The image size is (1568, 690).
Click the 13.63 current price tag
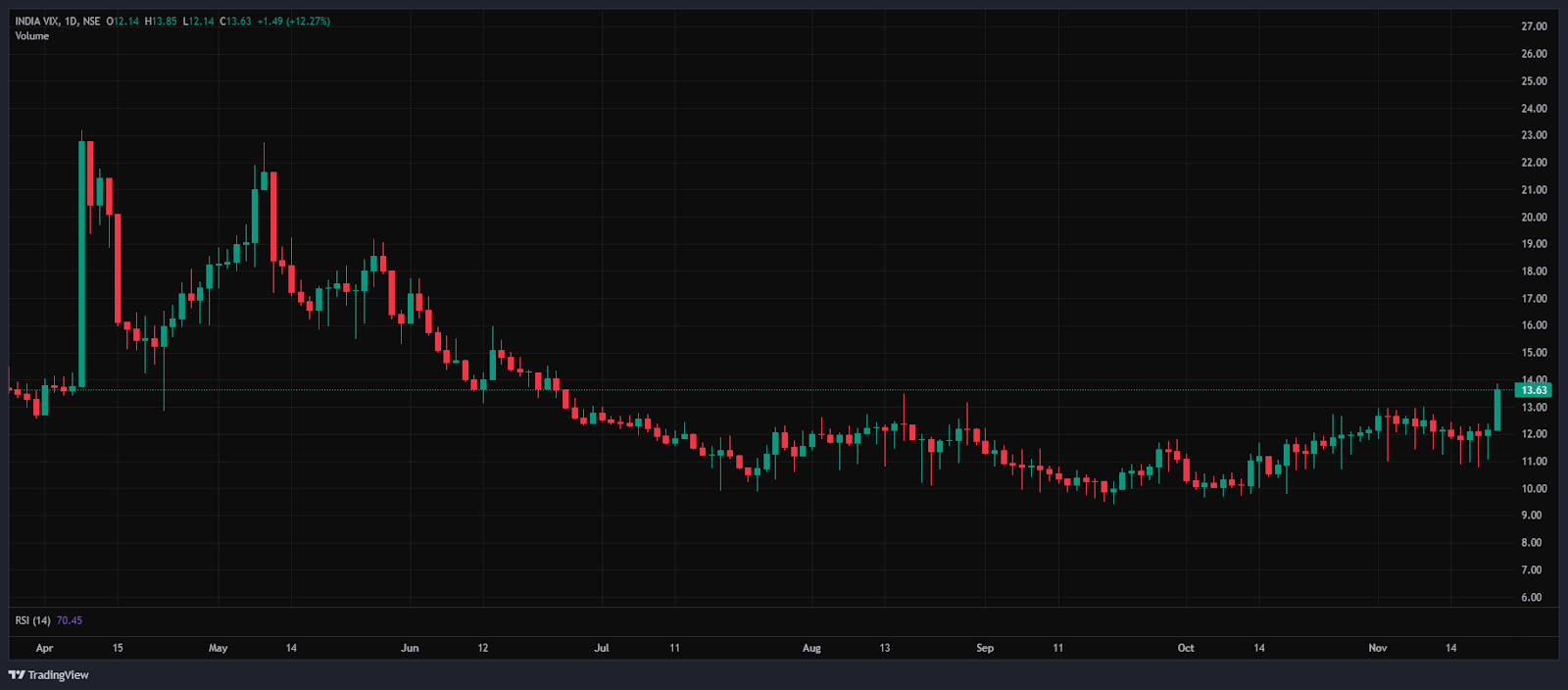1533,390
